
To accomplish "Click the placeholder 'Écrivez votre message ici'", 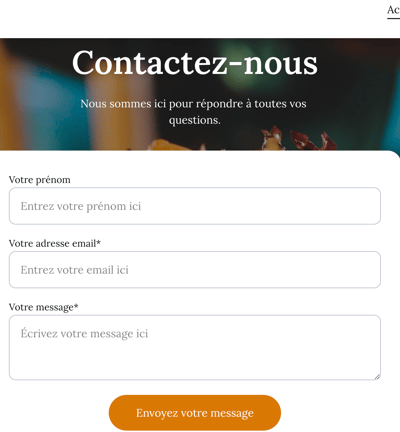I will point(84,334).
